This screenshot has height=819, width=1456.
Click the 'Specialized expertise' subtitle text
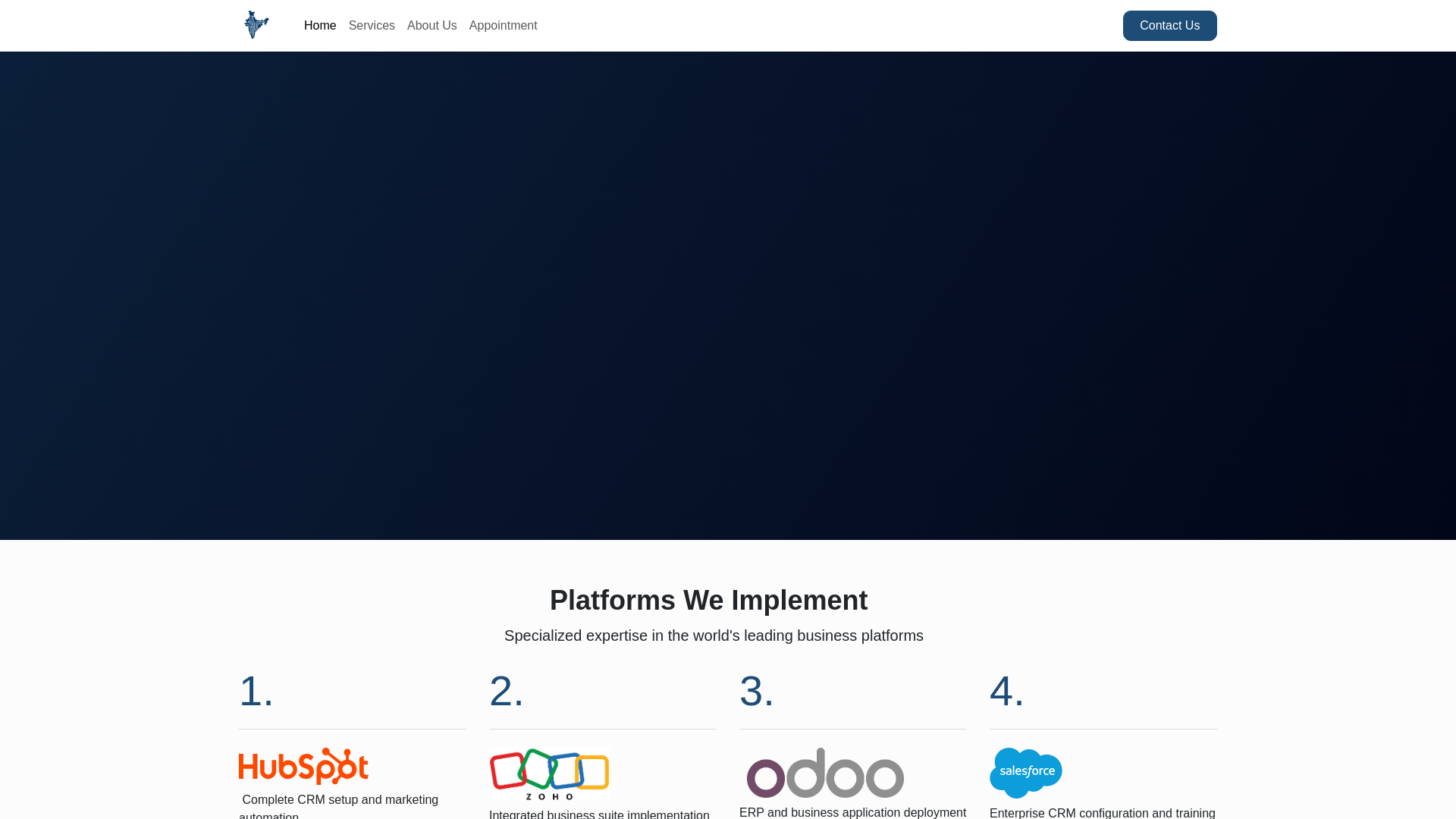714,635
